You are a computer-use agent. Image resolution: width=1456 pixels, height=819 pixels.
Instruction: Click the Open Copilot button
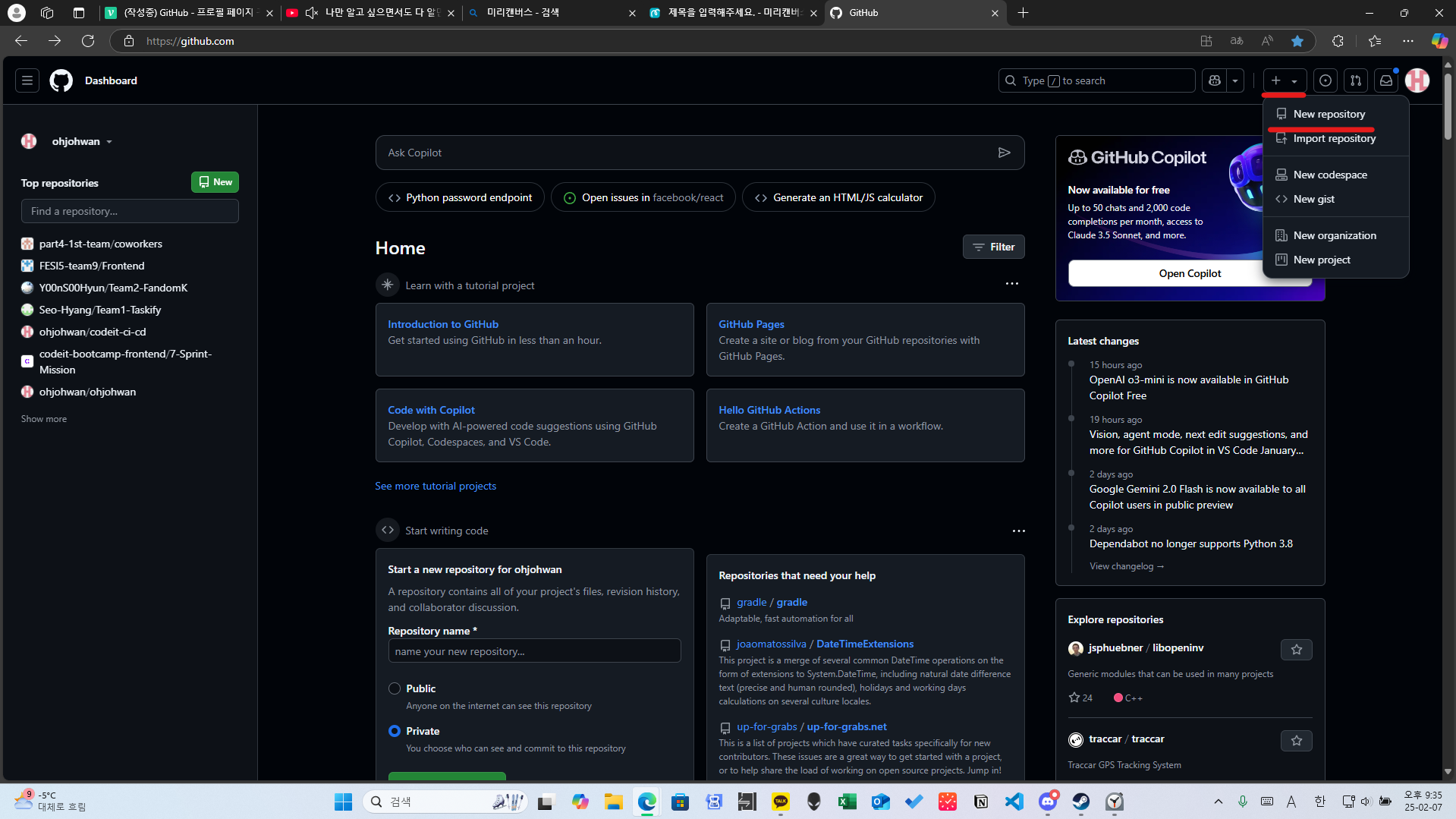1190,273
